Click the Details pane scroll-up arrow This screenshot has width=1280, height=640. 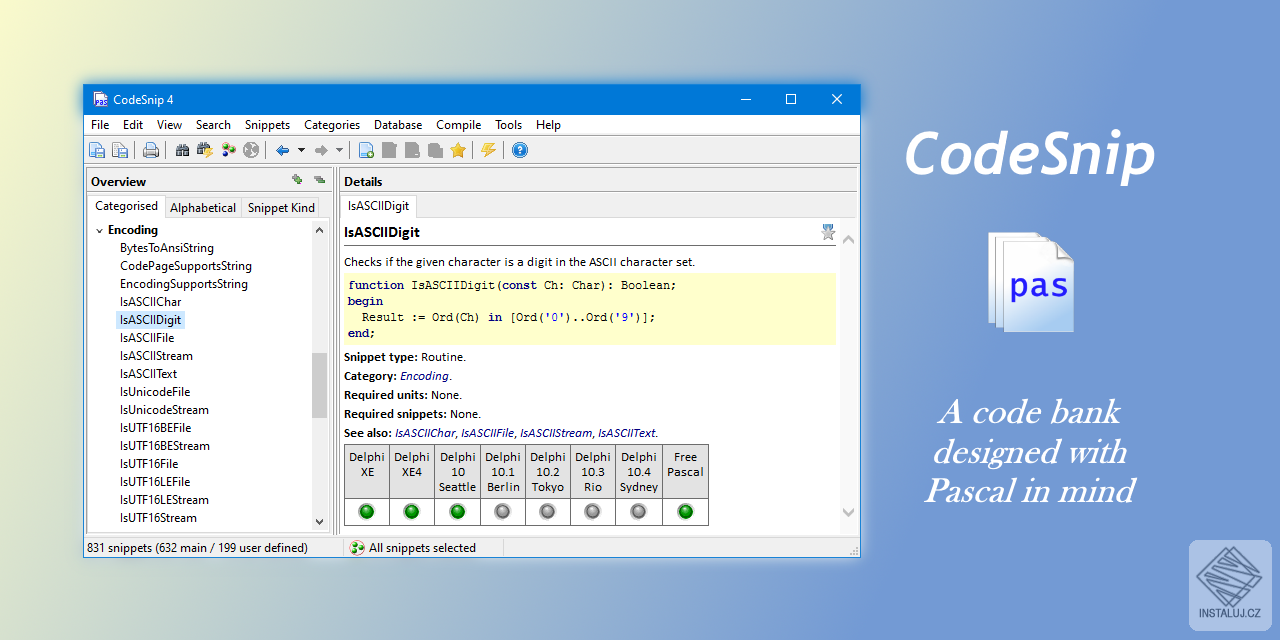(848, 239)
